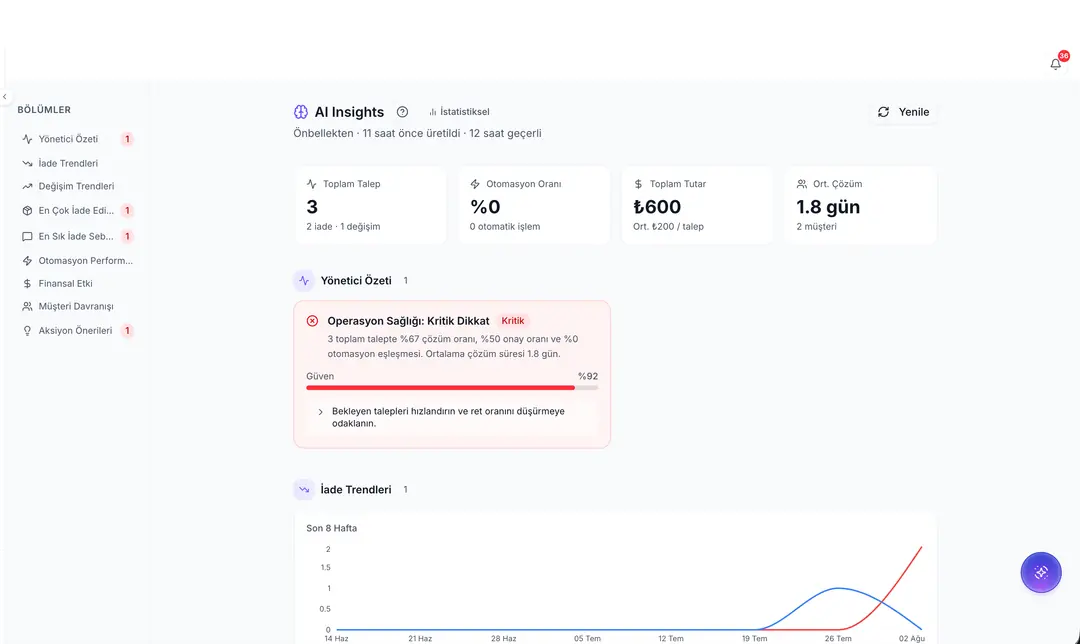This screenshot has height=644, width=1080.
Task: Select Değişim Trendleri in sidebar
Action: point(76,186)
